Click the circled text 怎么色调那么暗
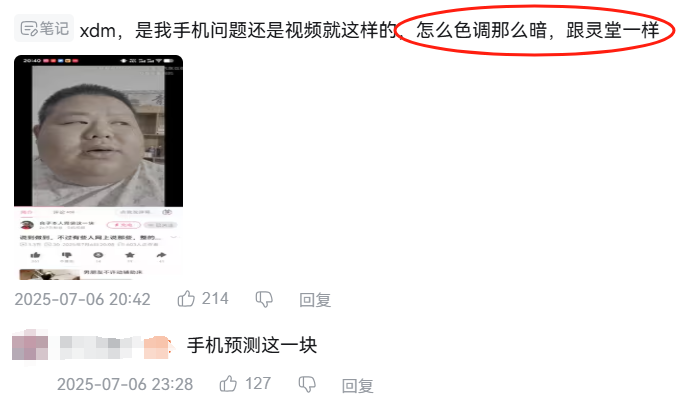Viewport: 690px width, 410px height. coord(481,30)
